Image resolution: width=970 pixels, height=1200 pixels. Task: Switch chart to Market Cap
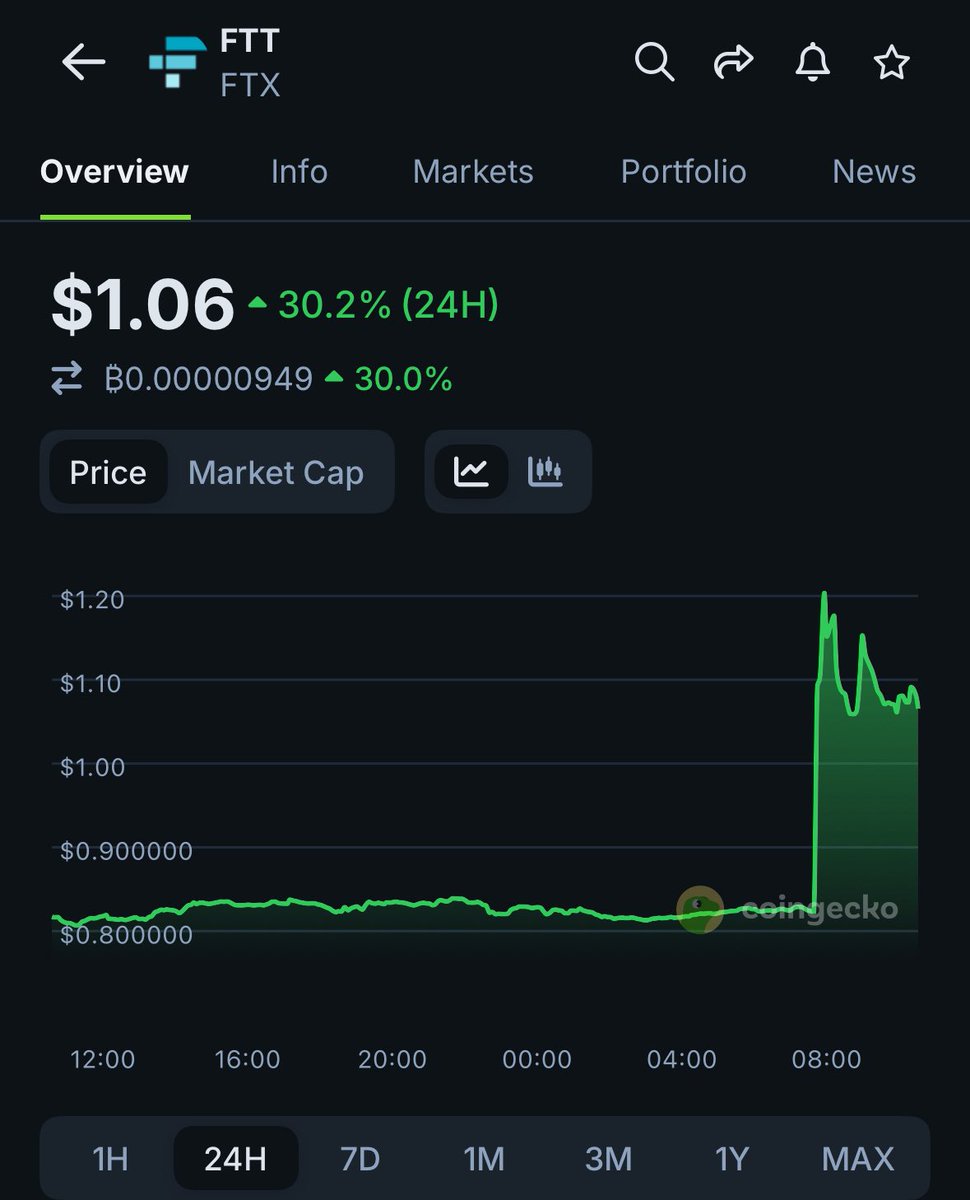tap(276, 472)
